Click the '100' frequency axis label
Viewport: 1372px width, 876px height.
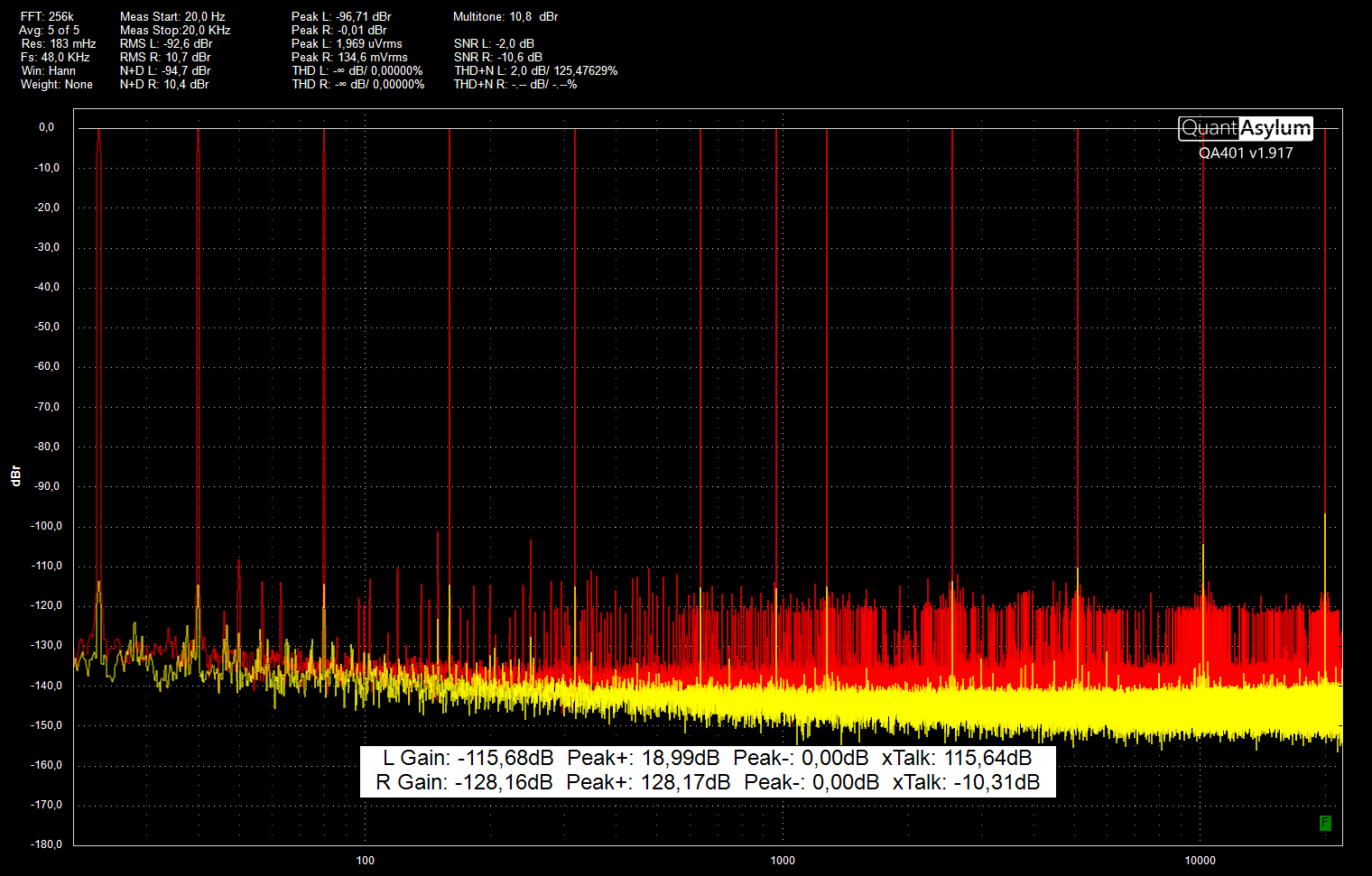[x=366, y=860]
